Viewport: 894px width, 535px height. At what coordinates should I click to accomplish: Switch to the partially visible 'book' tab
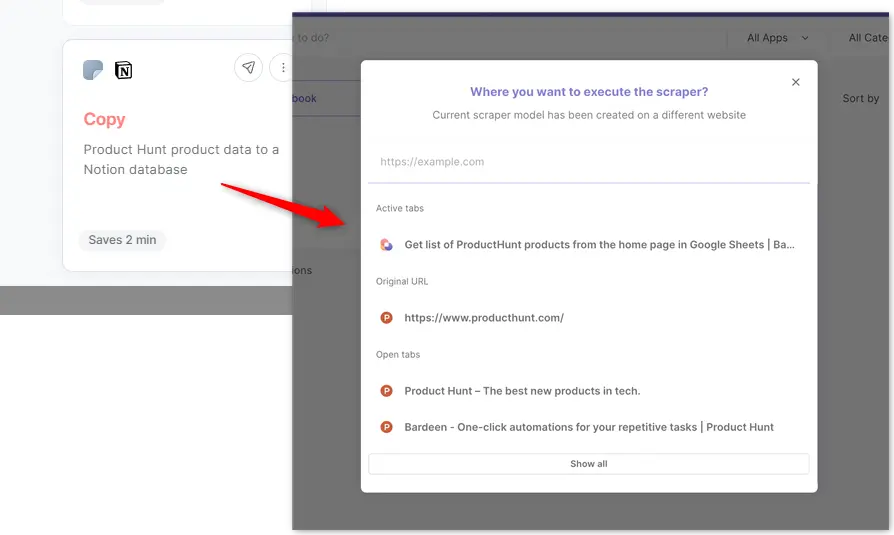click(304, 98)
